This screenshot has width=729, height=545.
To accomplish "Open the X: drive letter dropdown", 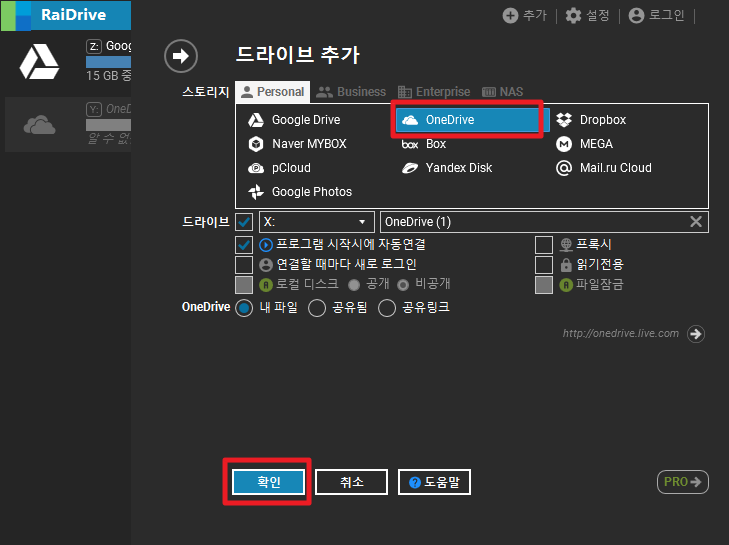I will pos(317,222).
